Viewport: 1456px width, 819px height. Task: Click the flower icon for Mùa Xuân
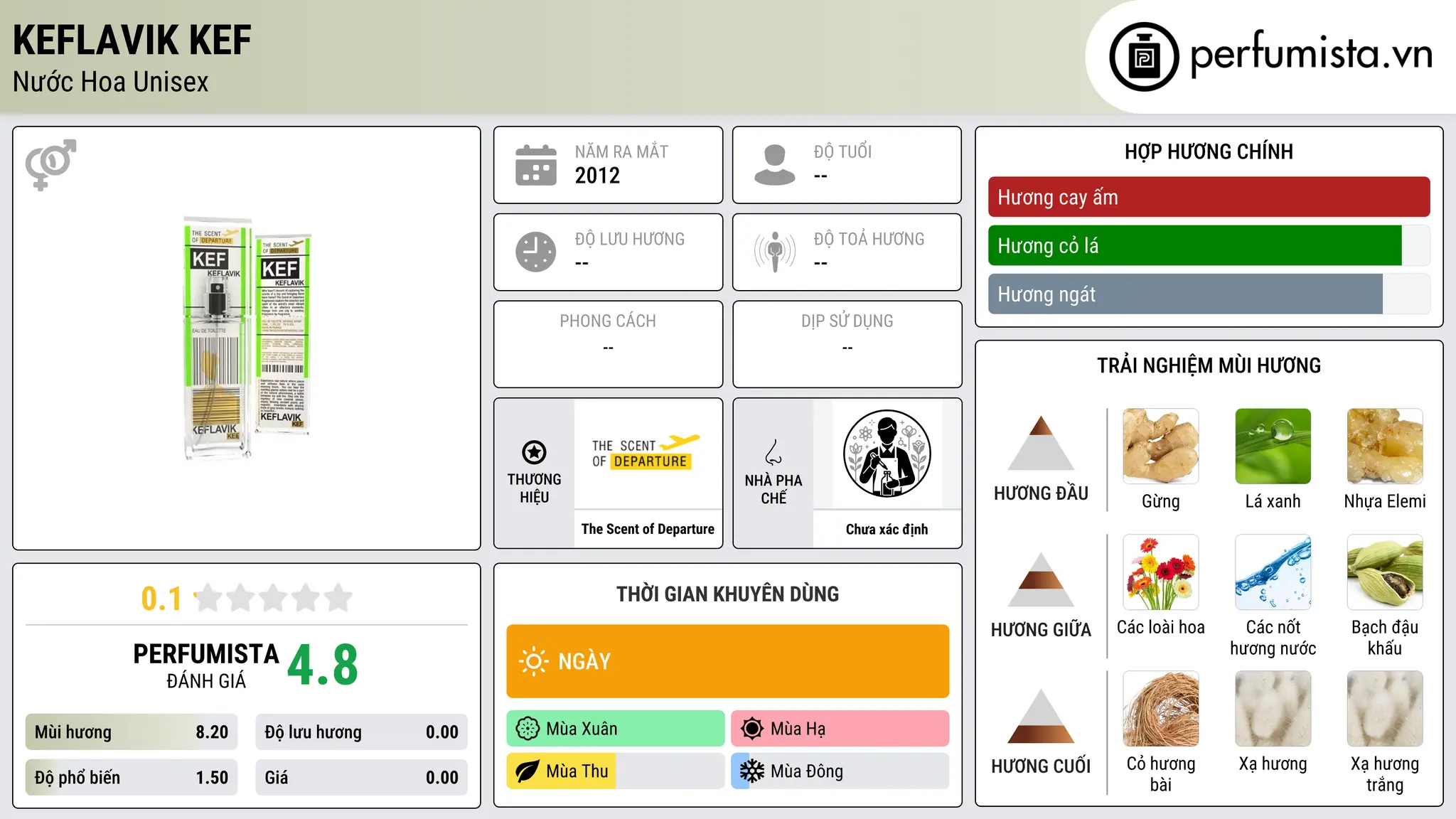click(528, 729)
